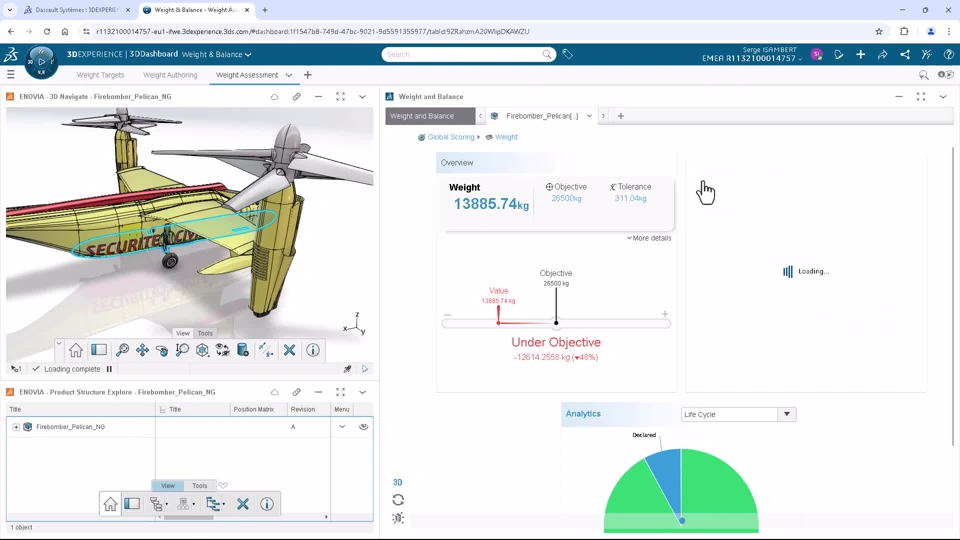Image resolution: width=960 pixels, height=540 pixels.
Task: Open Weight & Balance dashboard dropdown
Action: [248, 54]
